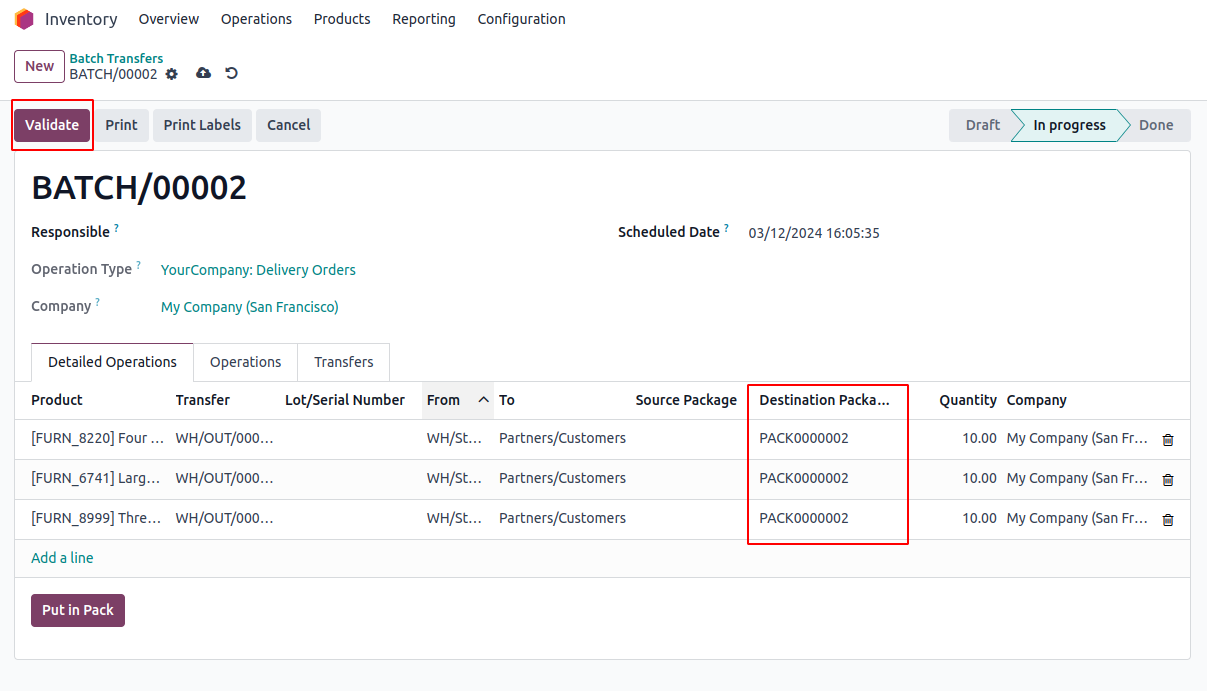Screen dimensions: 1207x691
Task: Delete the FURN_8220 line with trash icon
Action: (1168, 439)
